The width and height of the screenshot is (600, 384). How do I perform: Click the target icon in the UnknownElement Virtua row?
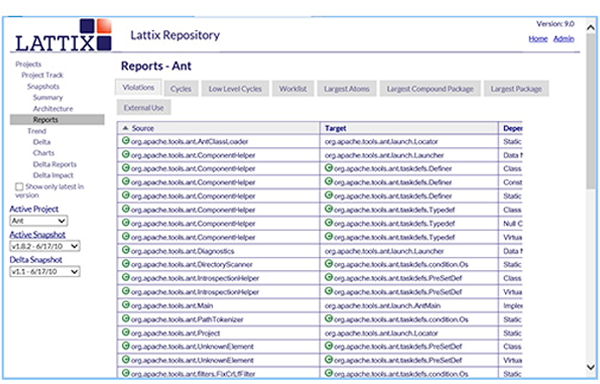click(x=329, y=360)
